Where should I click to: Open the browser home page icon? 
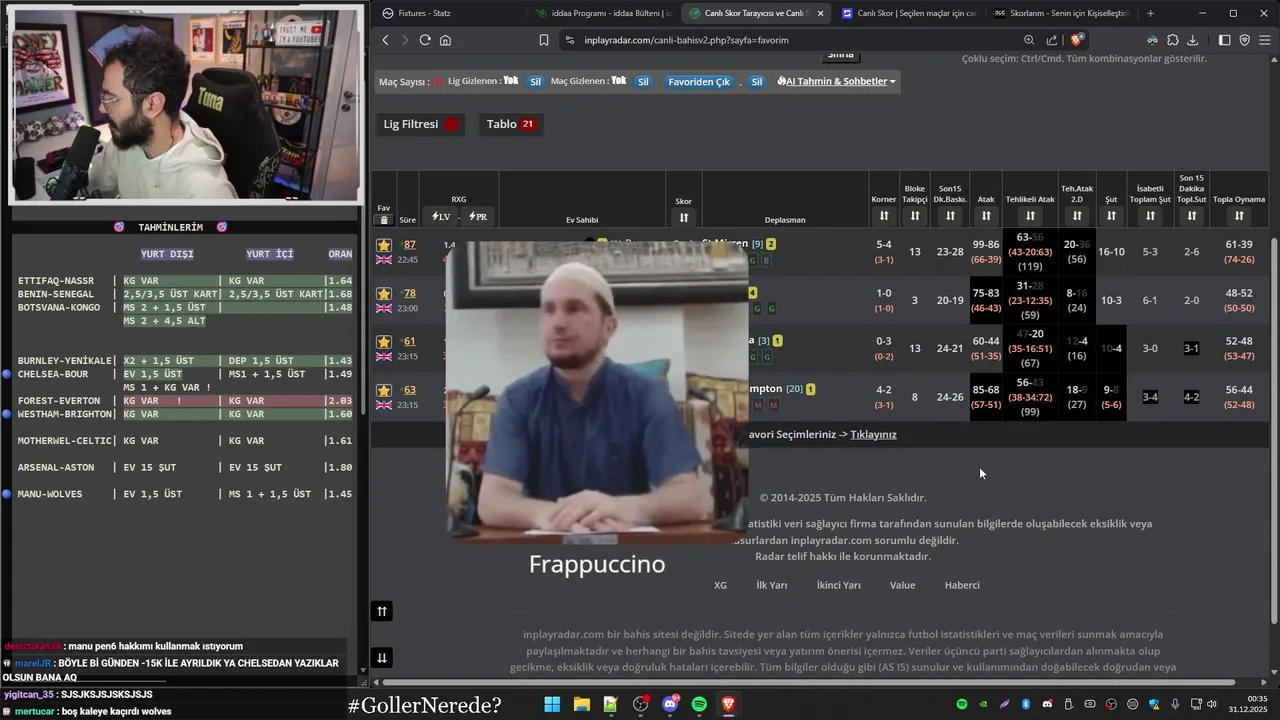coord(445,40)
